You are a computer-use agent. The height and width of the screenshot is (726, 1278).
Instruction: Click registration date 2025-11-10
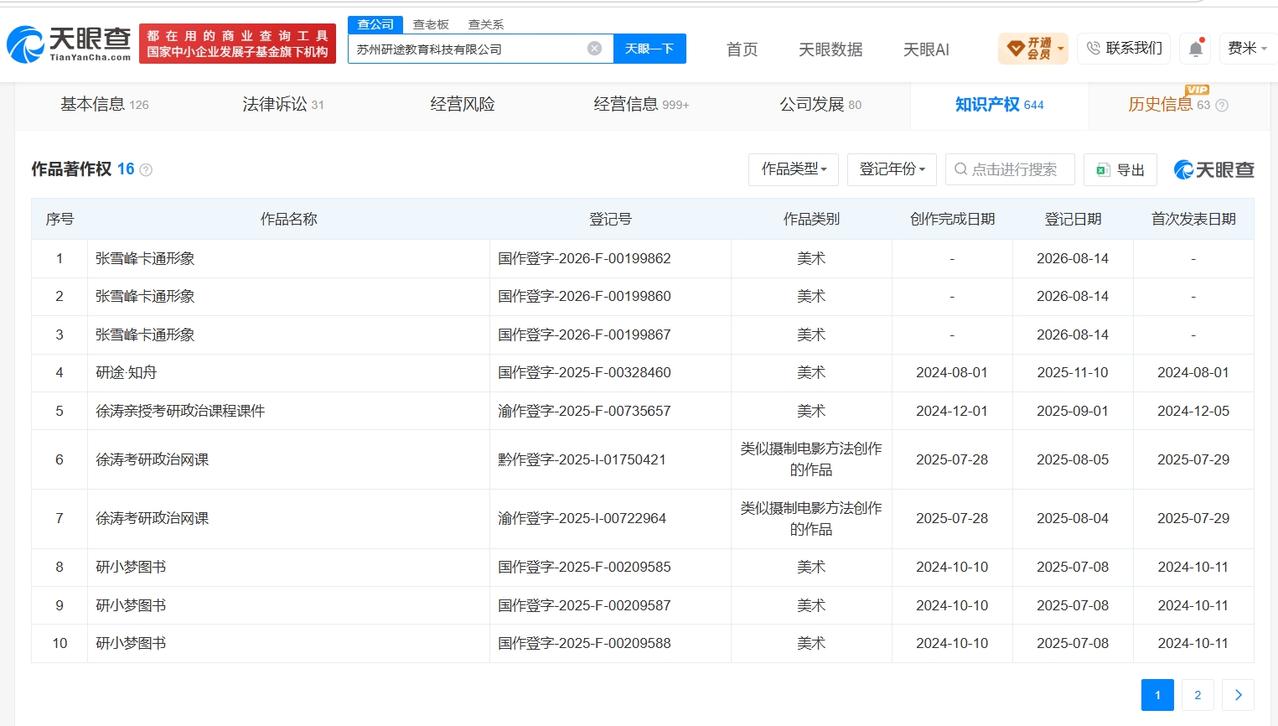pos(1072,372)
